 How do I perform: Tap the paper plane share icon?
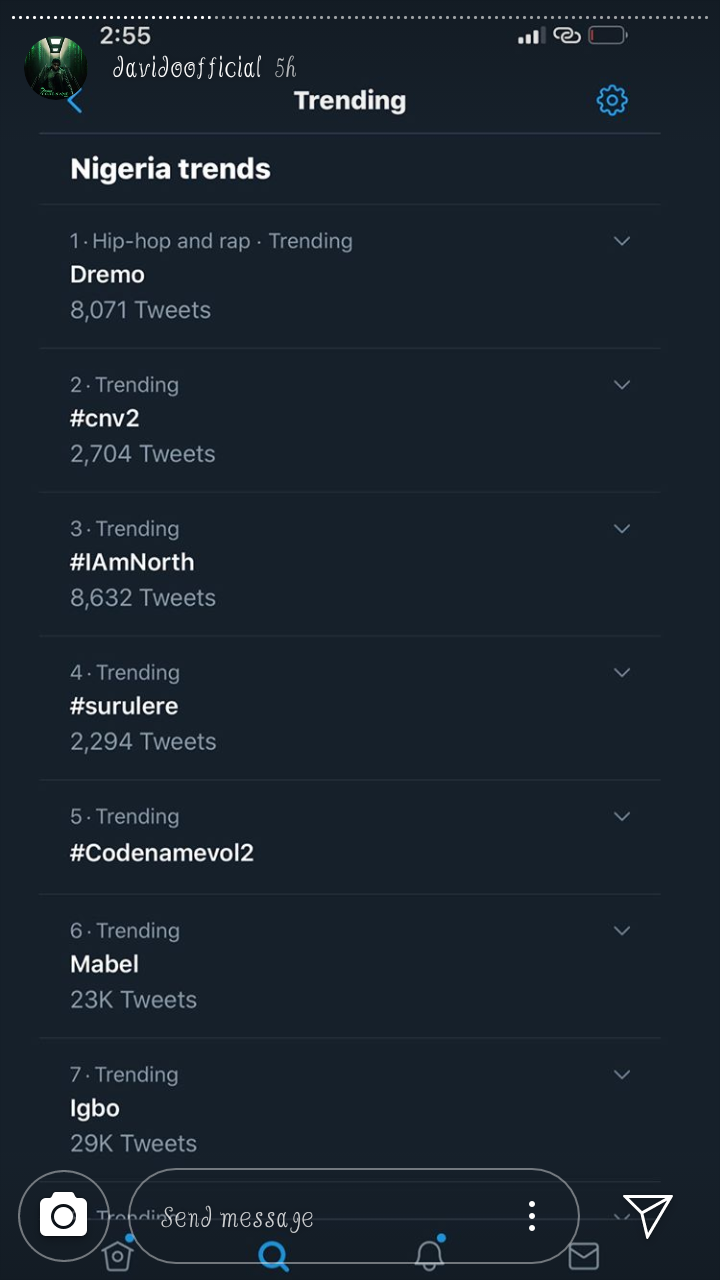tap(647, 1215)
